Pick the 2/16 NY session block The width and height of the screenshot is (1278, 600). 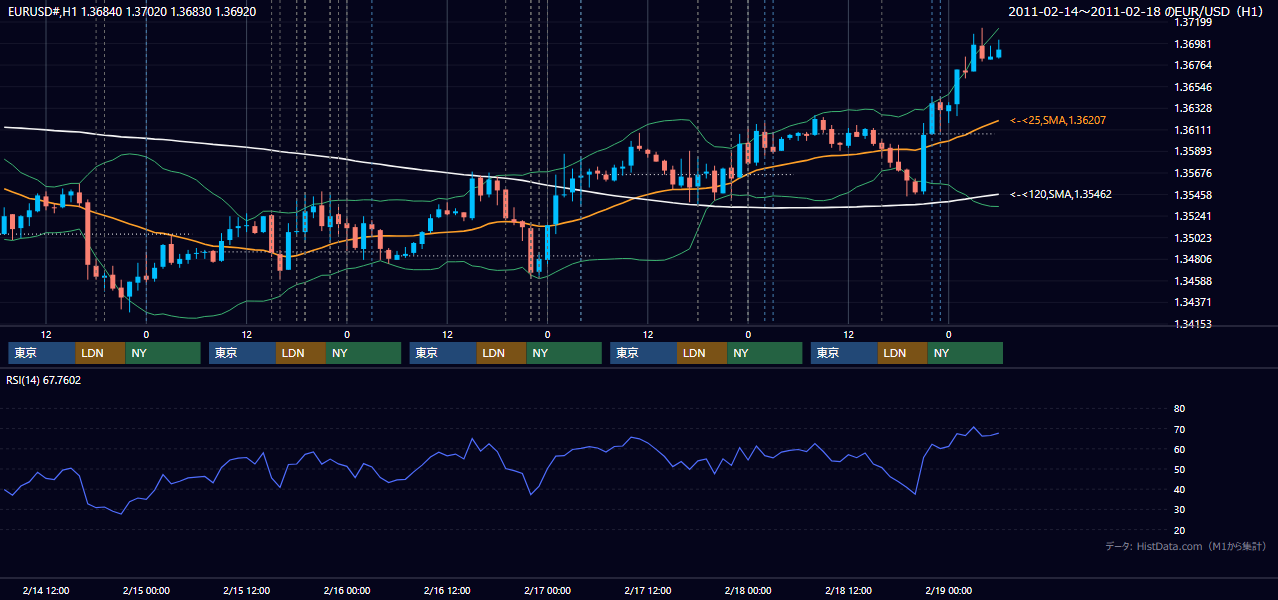click(564, 353)
